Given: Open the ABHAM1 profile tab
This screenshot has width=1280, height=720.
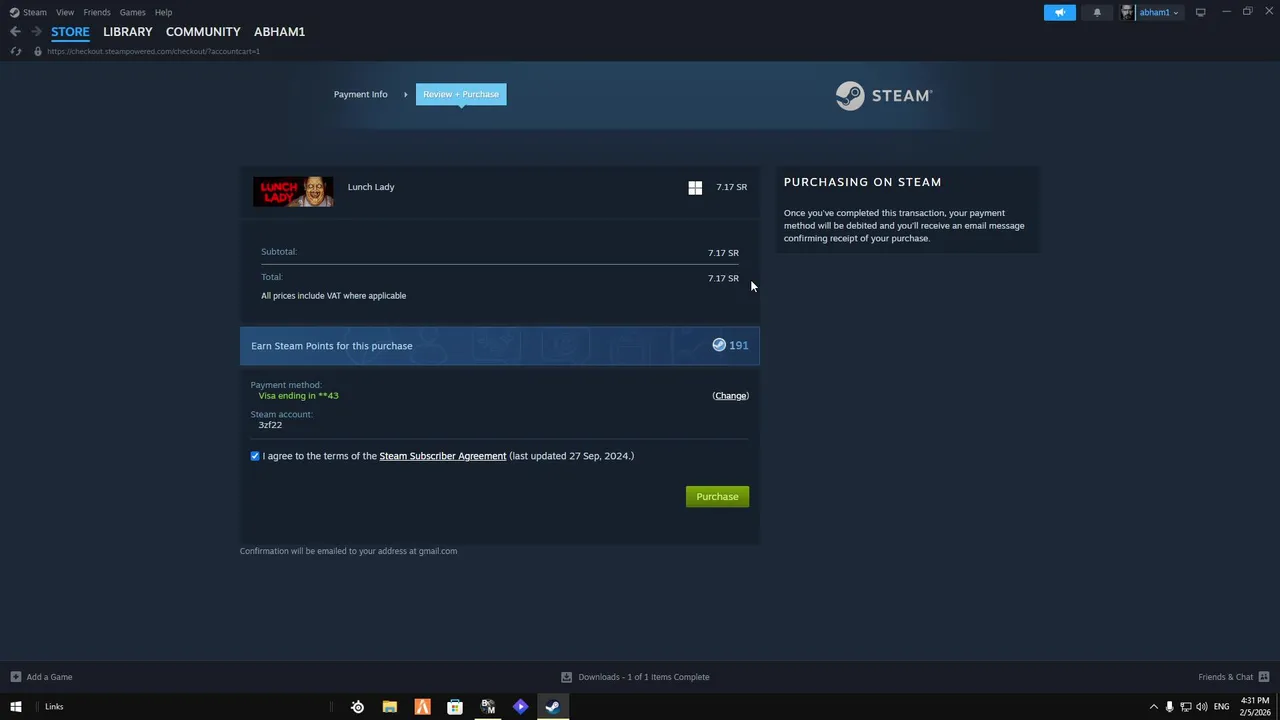Looking at the screenshot, I should [x=279, y=32].
